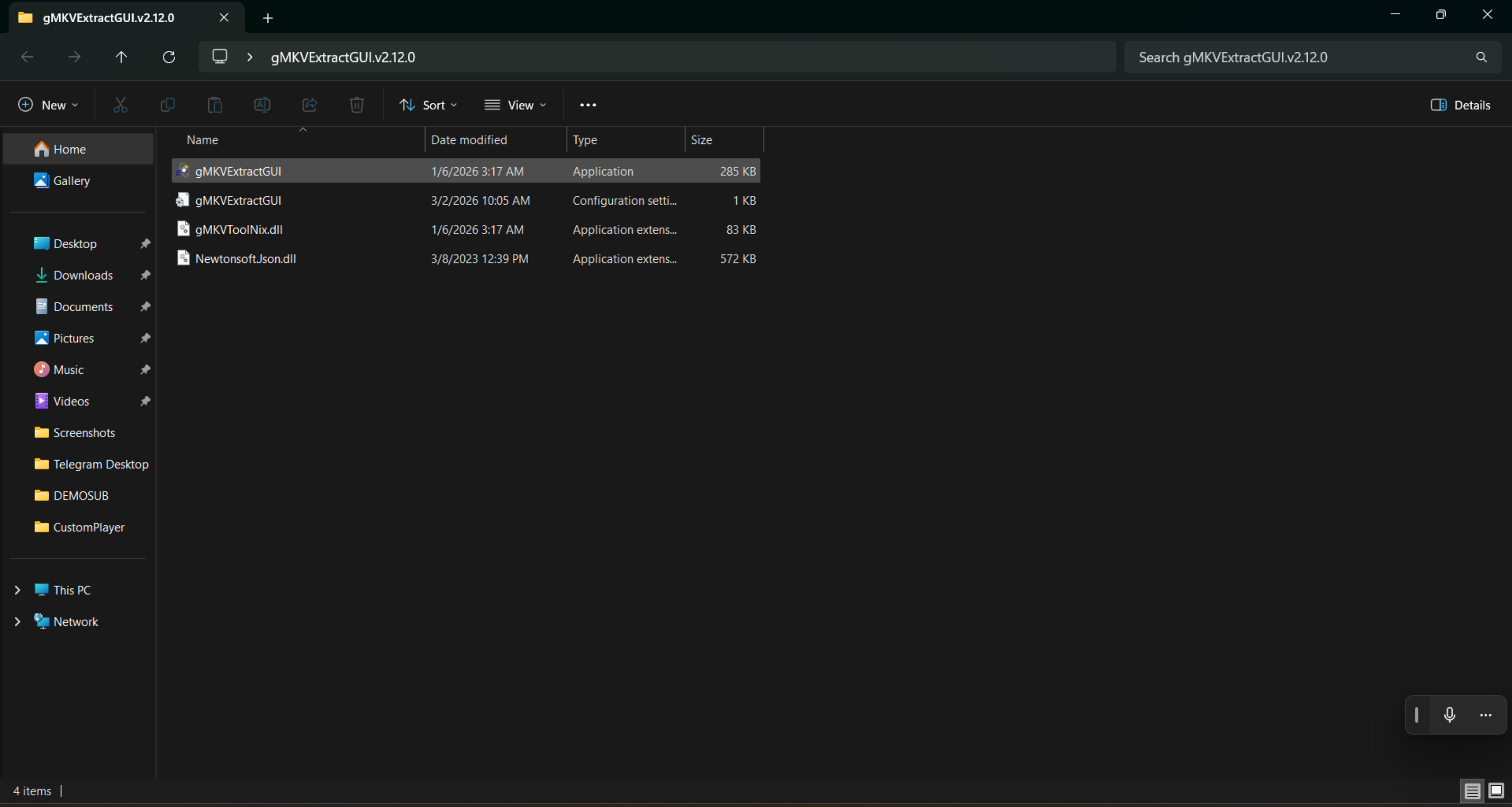Viewport: 1512px width, 807px height.
Task: Click the Paste clipboard icon
Action: coord(215,105)
